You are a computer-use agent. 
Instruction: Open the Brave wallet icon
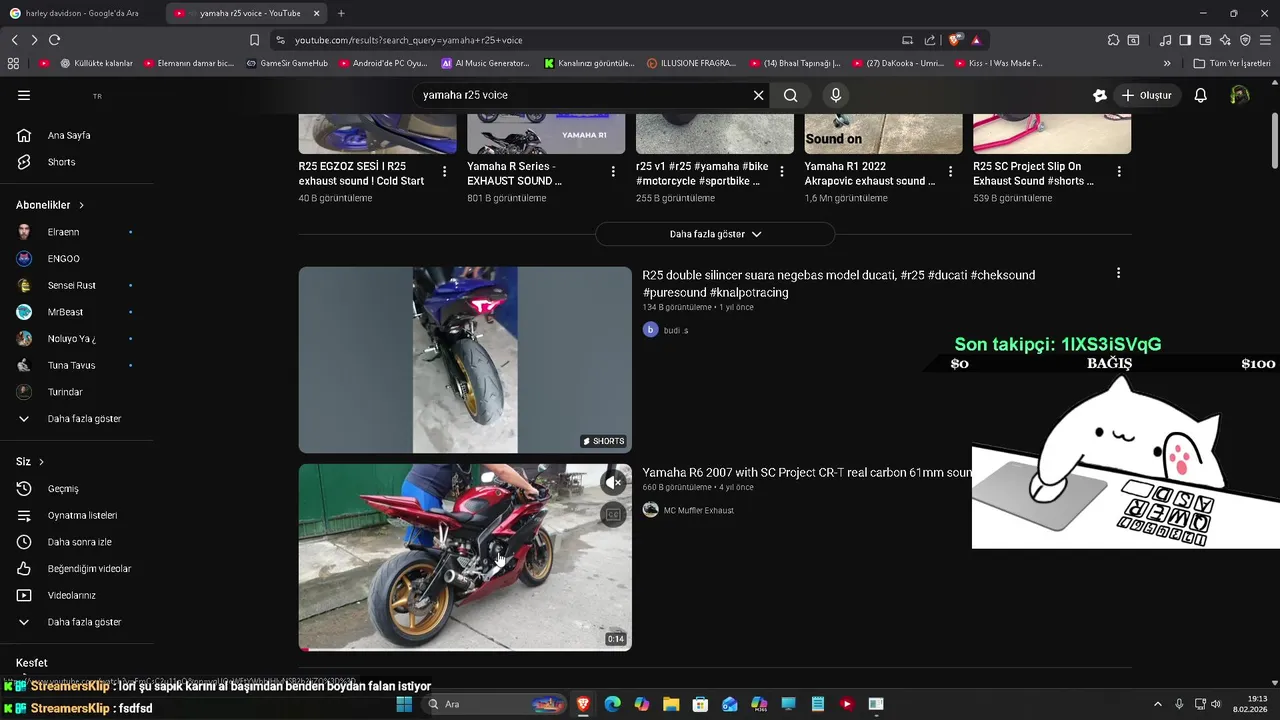click(1205, 40)
